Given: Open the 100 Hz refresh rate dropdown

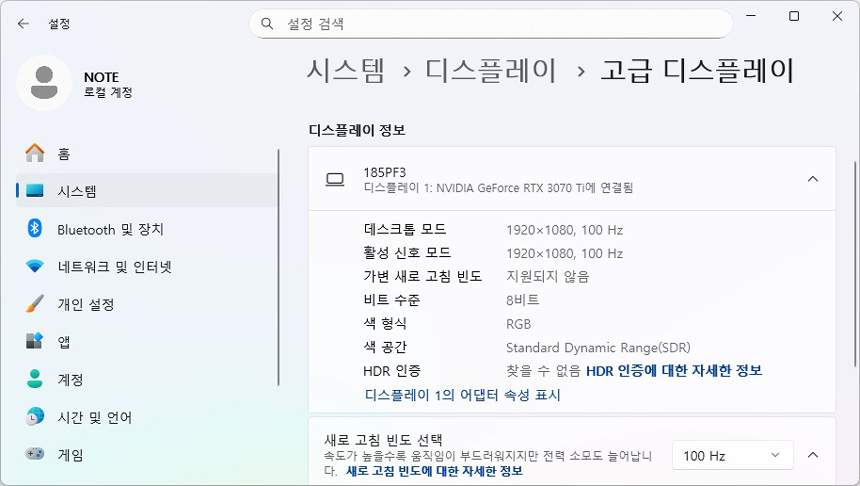Looking at the screenshot, I should click(731, 455).
